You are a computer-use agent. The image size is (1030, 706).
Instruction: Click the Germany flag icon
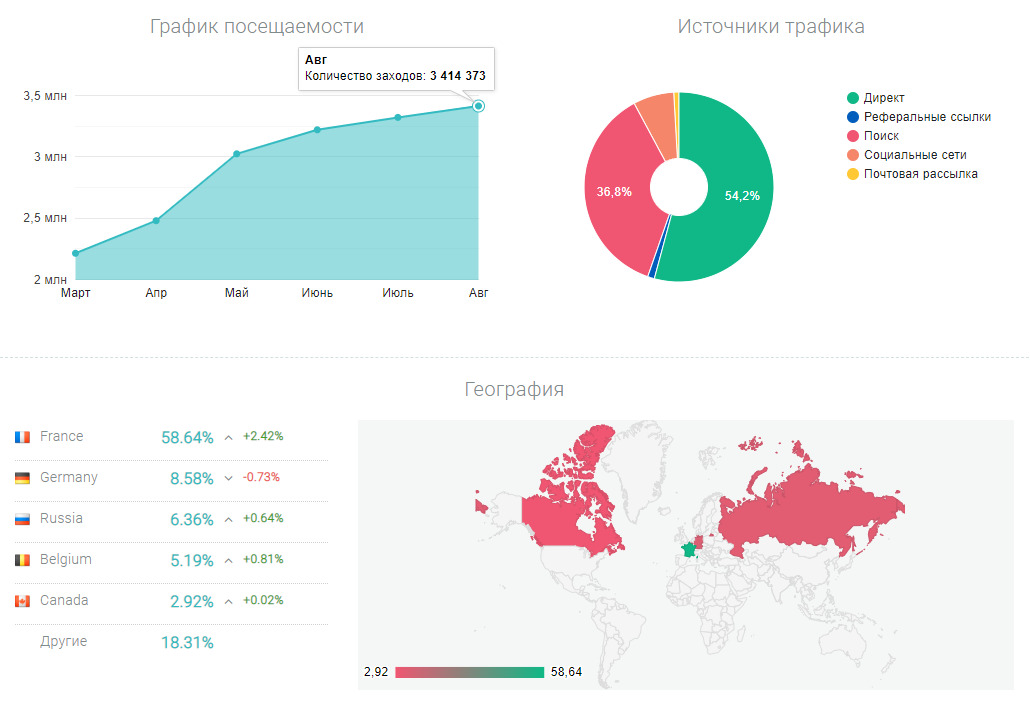(x=22, y=478)
